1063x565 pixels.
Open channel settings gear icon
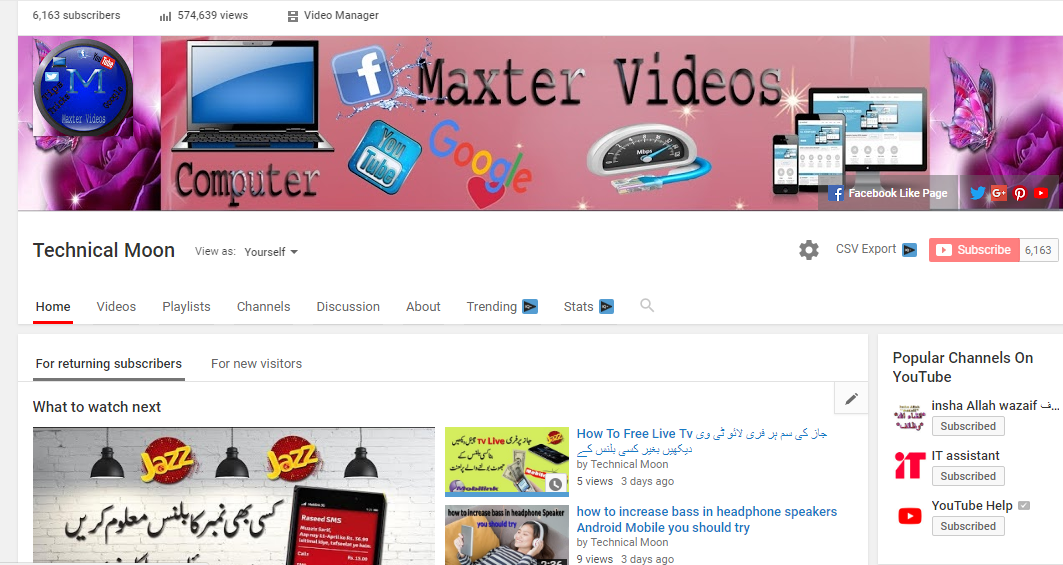click(x=808, y=250)
